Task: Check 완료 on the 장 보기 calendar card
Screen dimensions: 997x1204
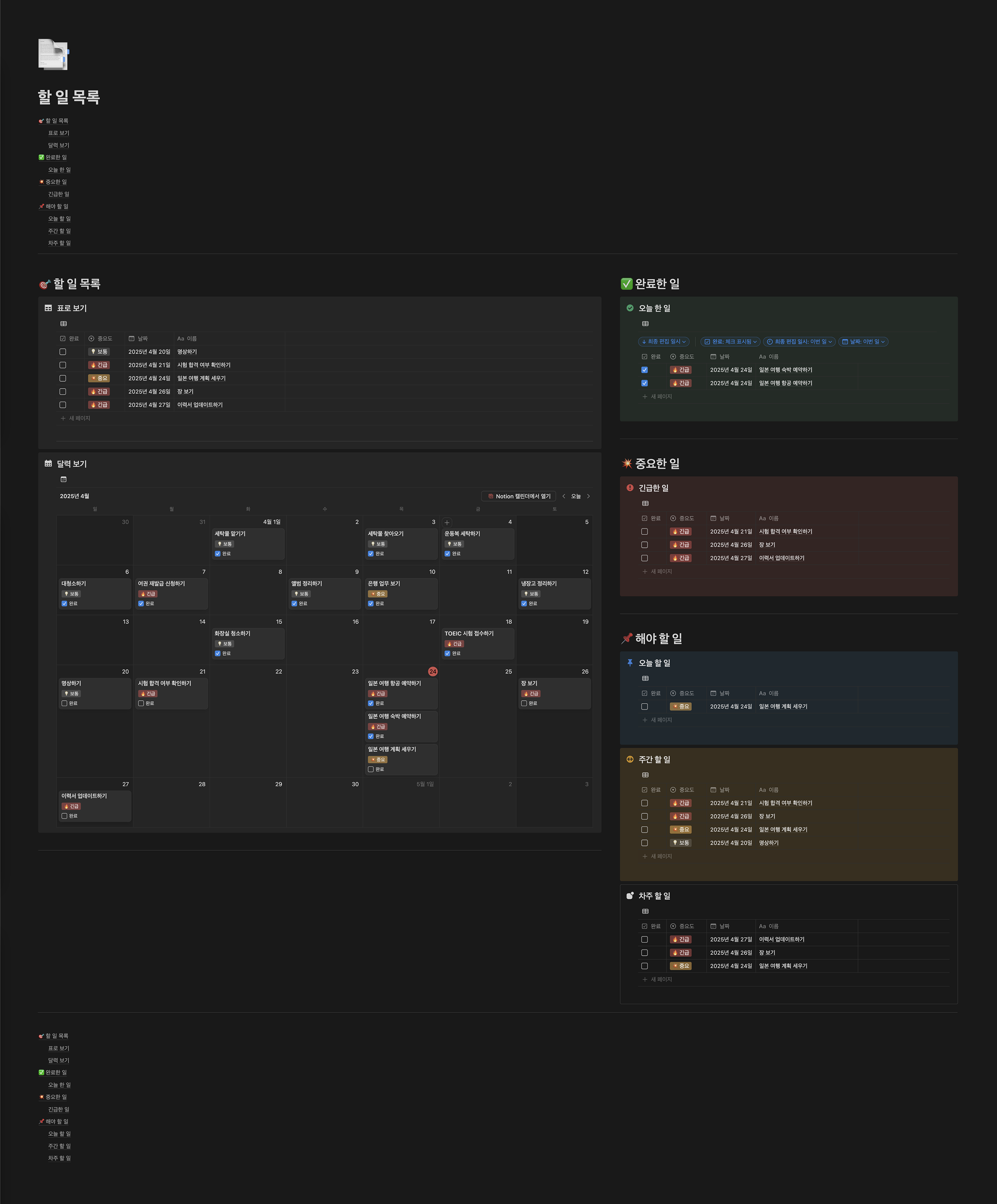Action: pyautogui.click(x=524, y=704)
